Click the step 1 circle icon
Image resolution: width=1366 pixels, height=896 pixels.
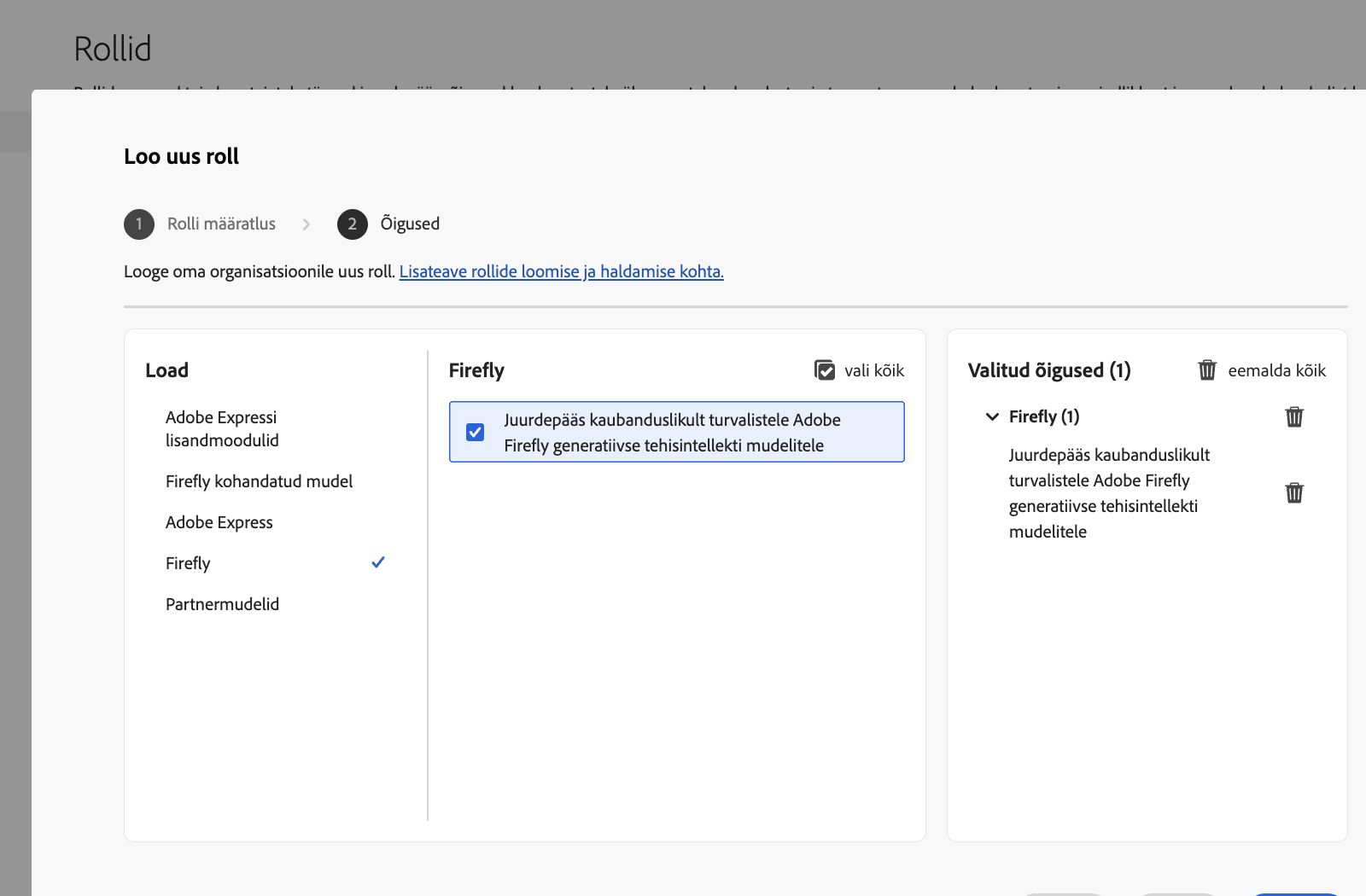tap(139, 224)
